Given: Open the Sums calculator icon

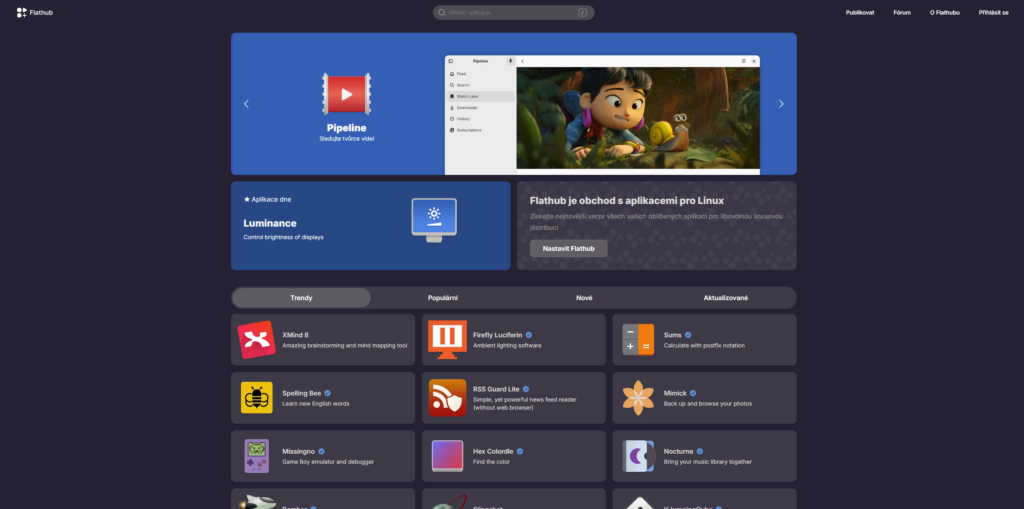Looking at the screenshot, I should pyautogui.click(x=638, y=340).
